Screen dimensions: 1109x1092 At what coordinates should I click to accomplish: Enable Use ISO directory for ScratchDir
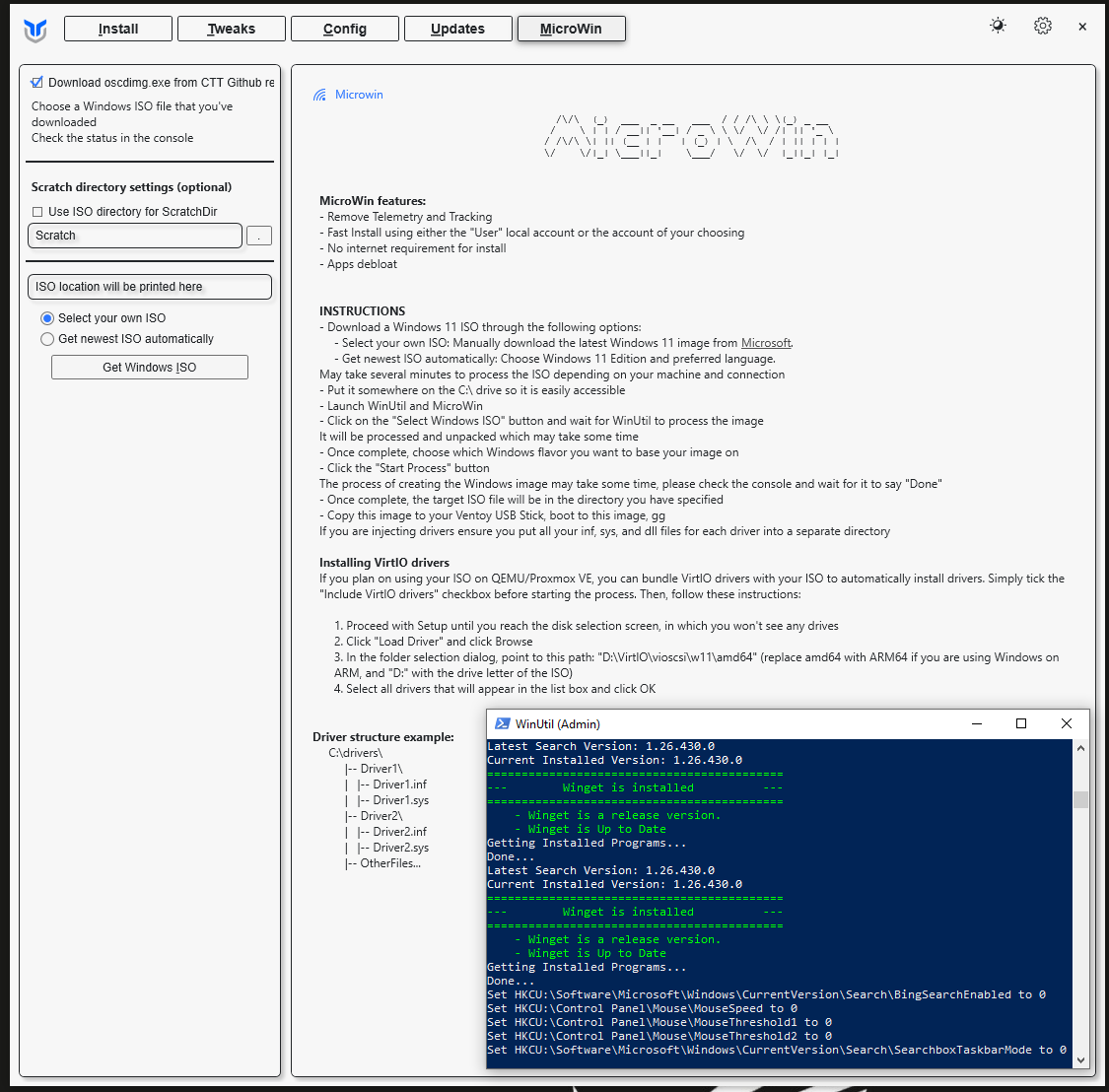(37, 212)
